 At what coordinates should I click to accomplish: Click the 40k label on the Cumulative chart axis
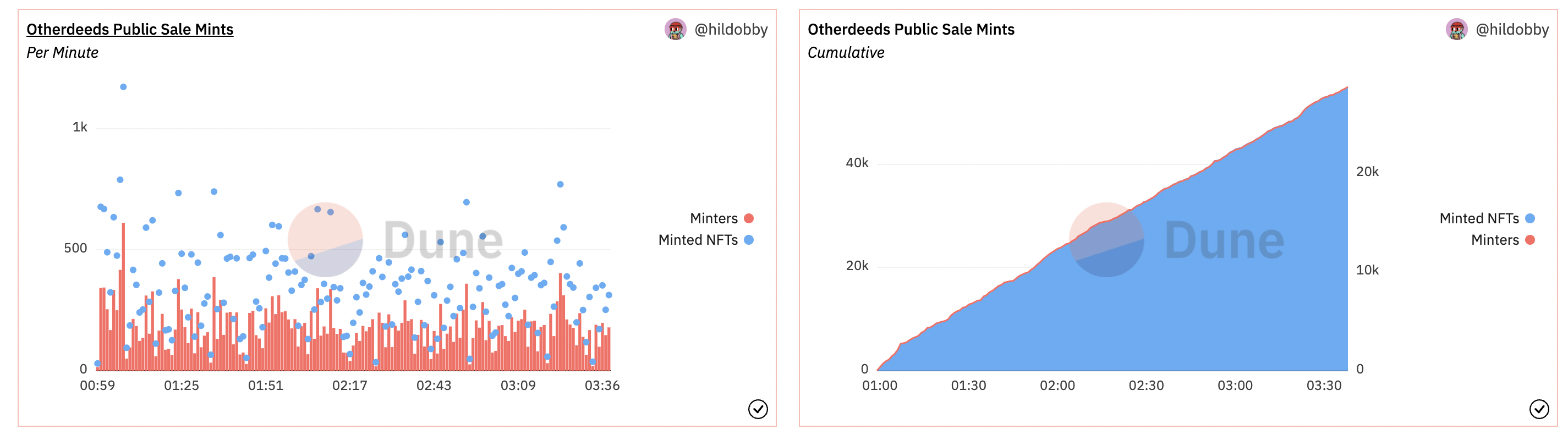[857, 163]
